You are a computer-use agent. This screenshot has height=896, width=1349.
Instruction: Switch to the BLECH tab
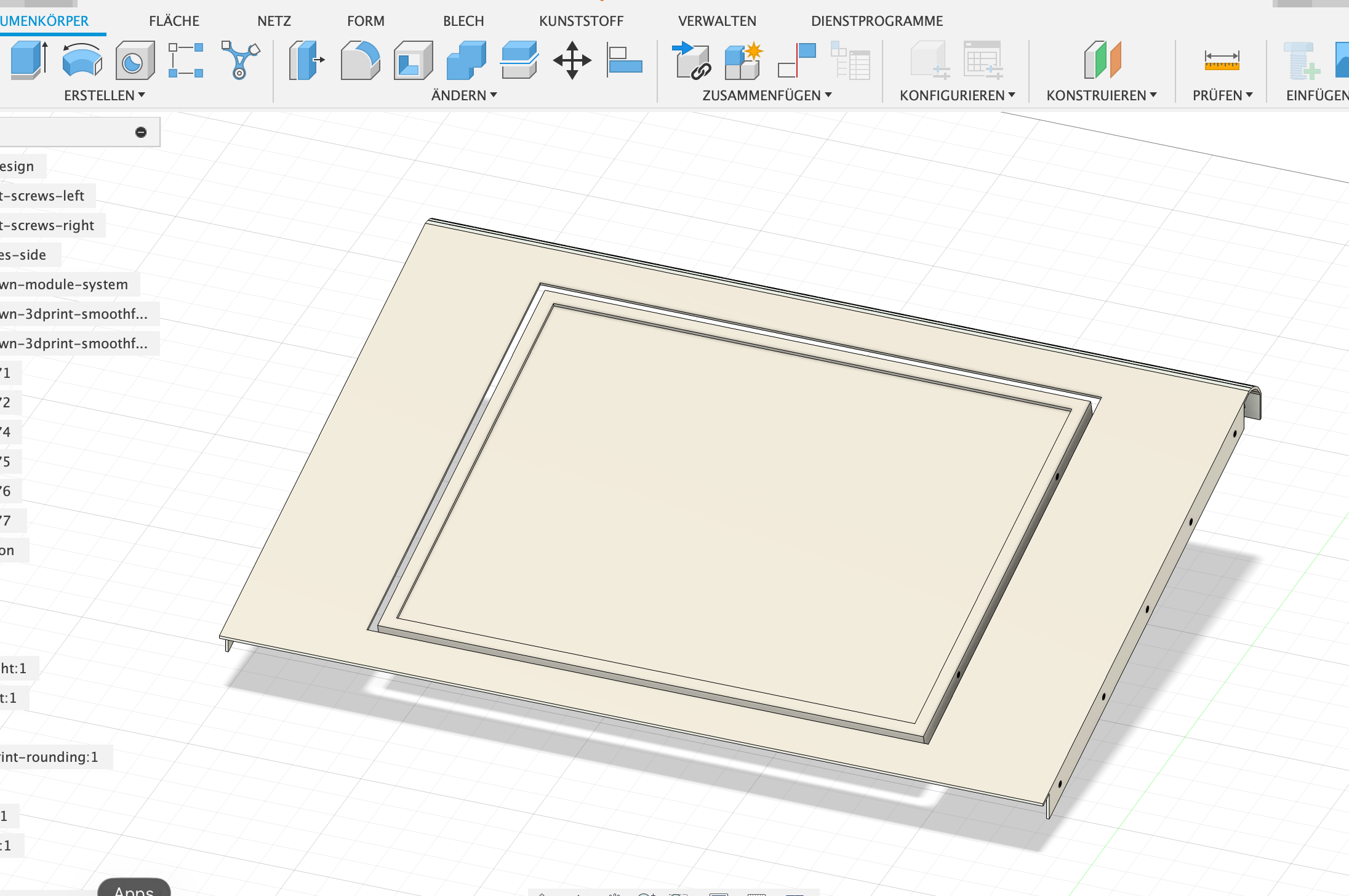point(463,21)
